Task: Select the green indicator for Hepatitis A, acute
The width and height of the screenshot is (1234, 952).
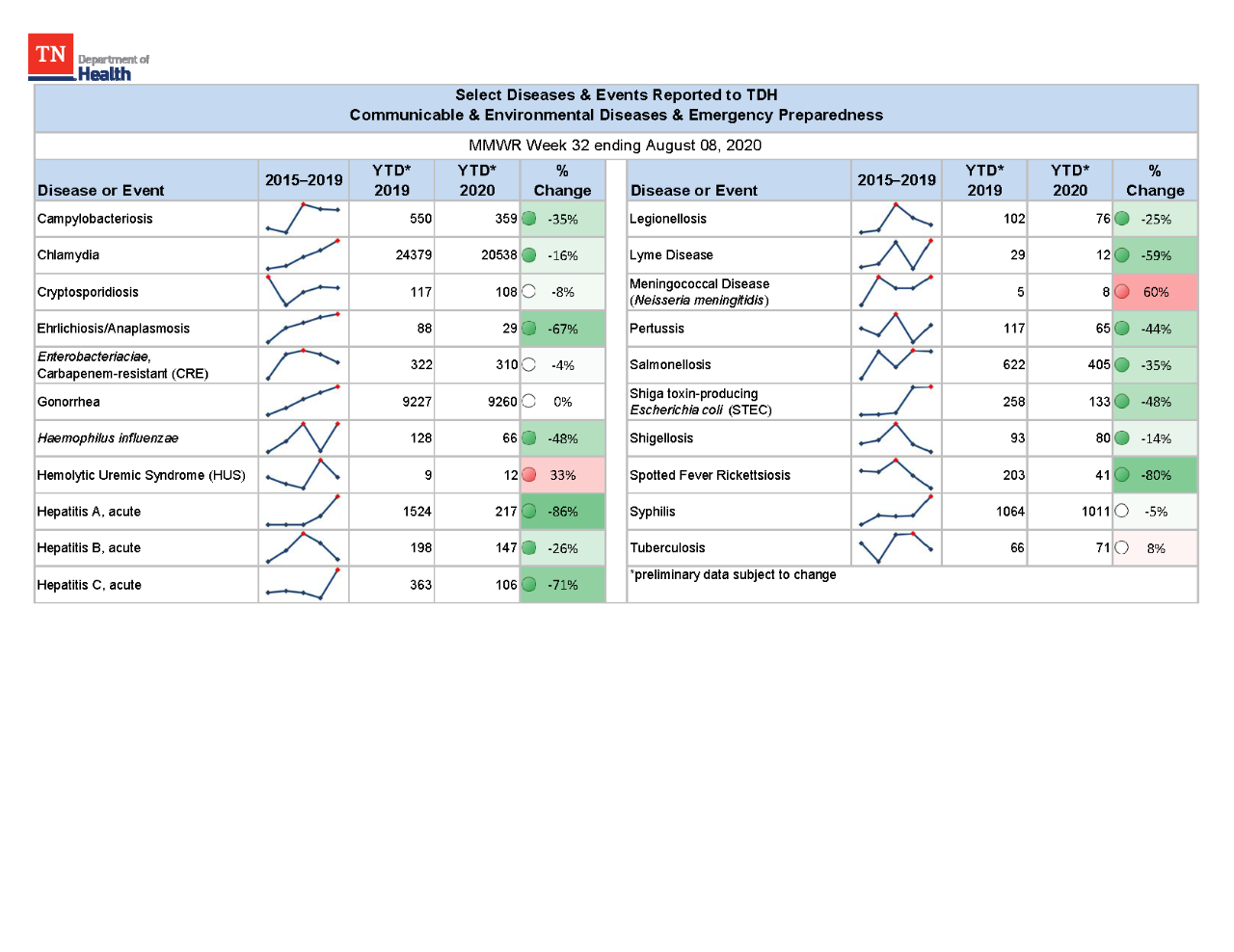Action: click(x=529, y=512)
